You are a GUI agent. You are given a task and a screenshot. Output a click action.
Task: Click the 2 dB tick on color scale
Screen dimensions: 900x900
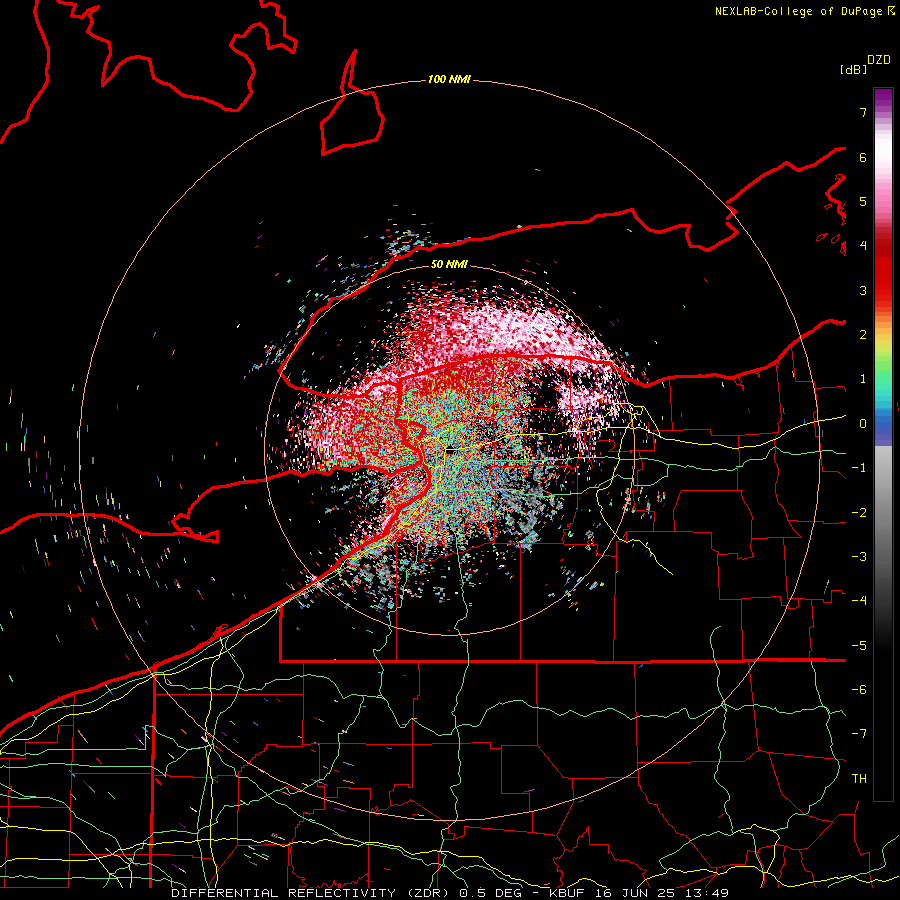[x=863, y=335]
